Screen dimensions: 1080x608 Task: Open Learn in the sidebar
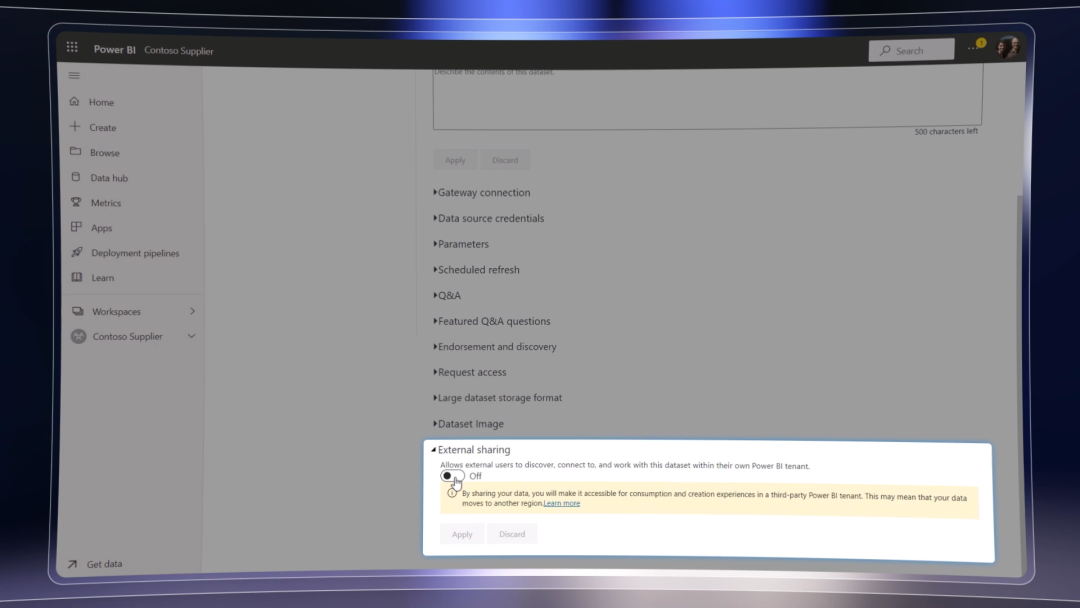[x=103, y=277]
